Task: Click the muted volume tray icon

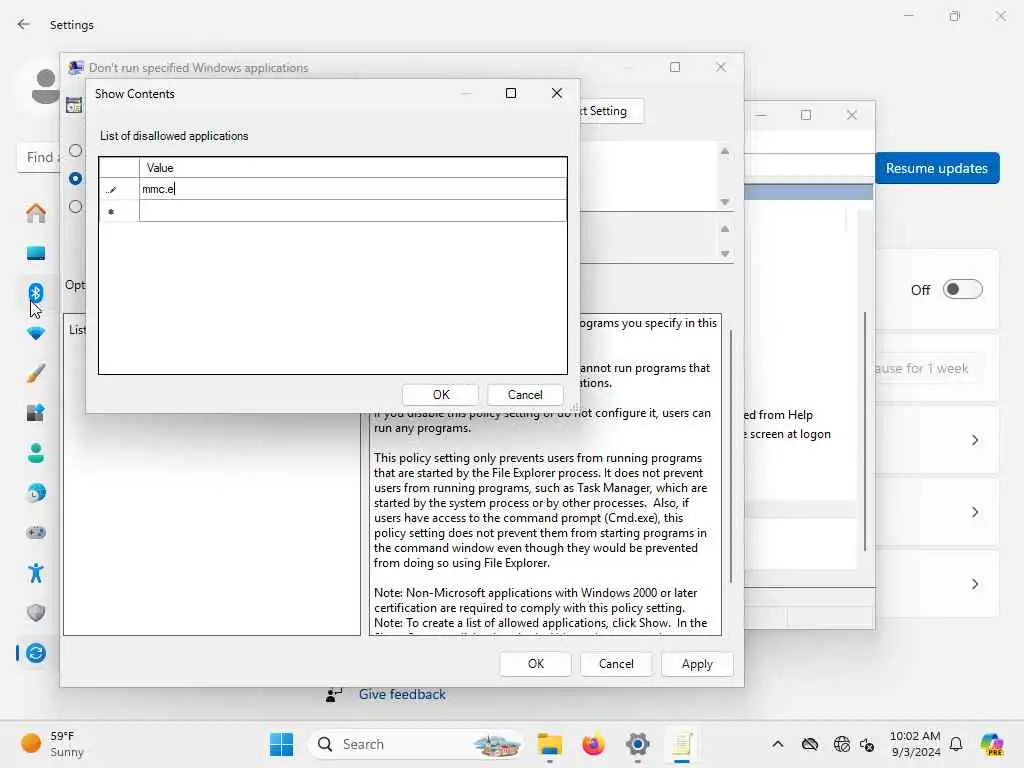Action: [867, 744]
